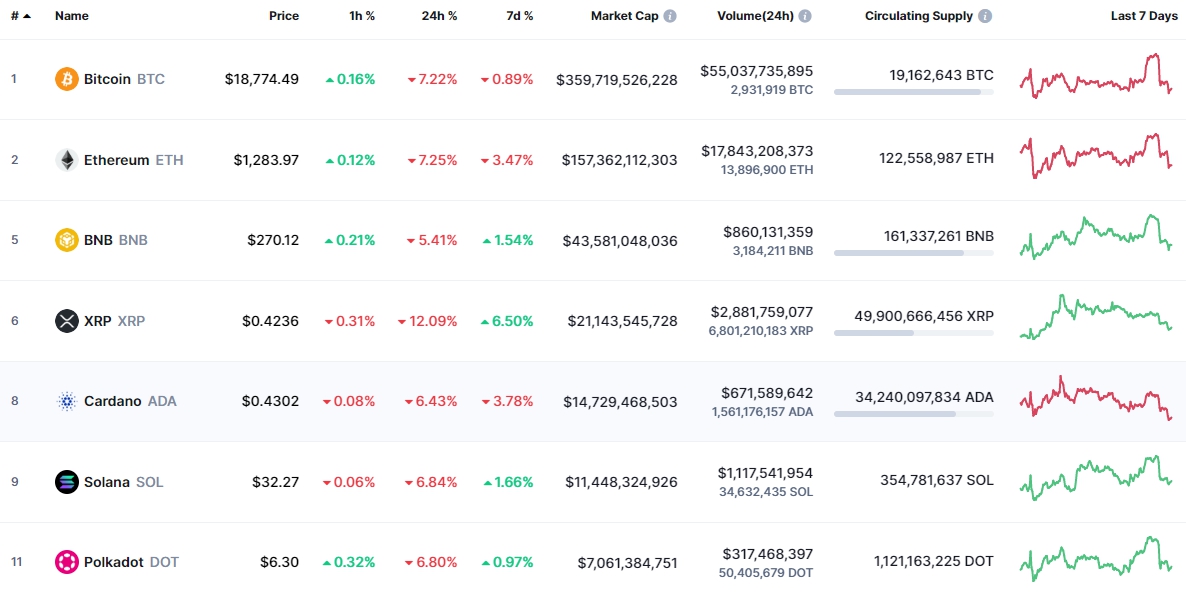Open the Ethereum coin page link
Screen dimensions: 1186x597
pyautogui.click(x=133, y=160)
